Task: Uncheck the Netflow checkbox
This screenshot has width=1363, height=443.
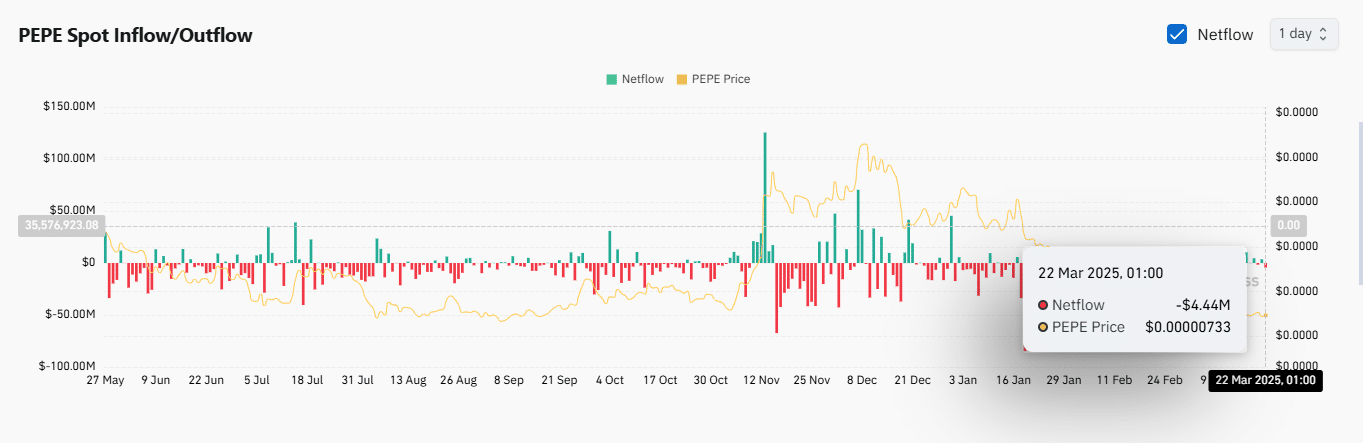Action: pos(1177,34)
